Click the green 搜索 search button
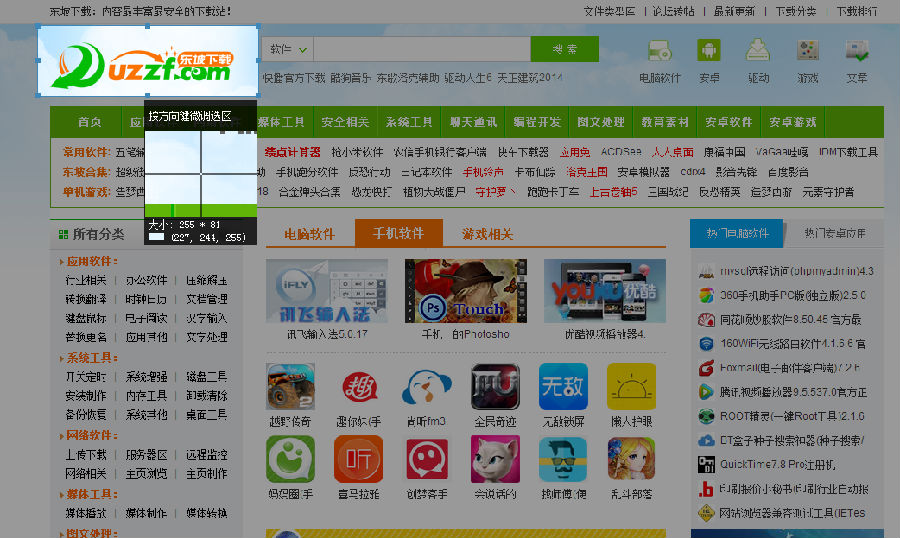Viewport: 900px width, 538px height. point(565,49)
